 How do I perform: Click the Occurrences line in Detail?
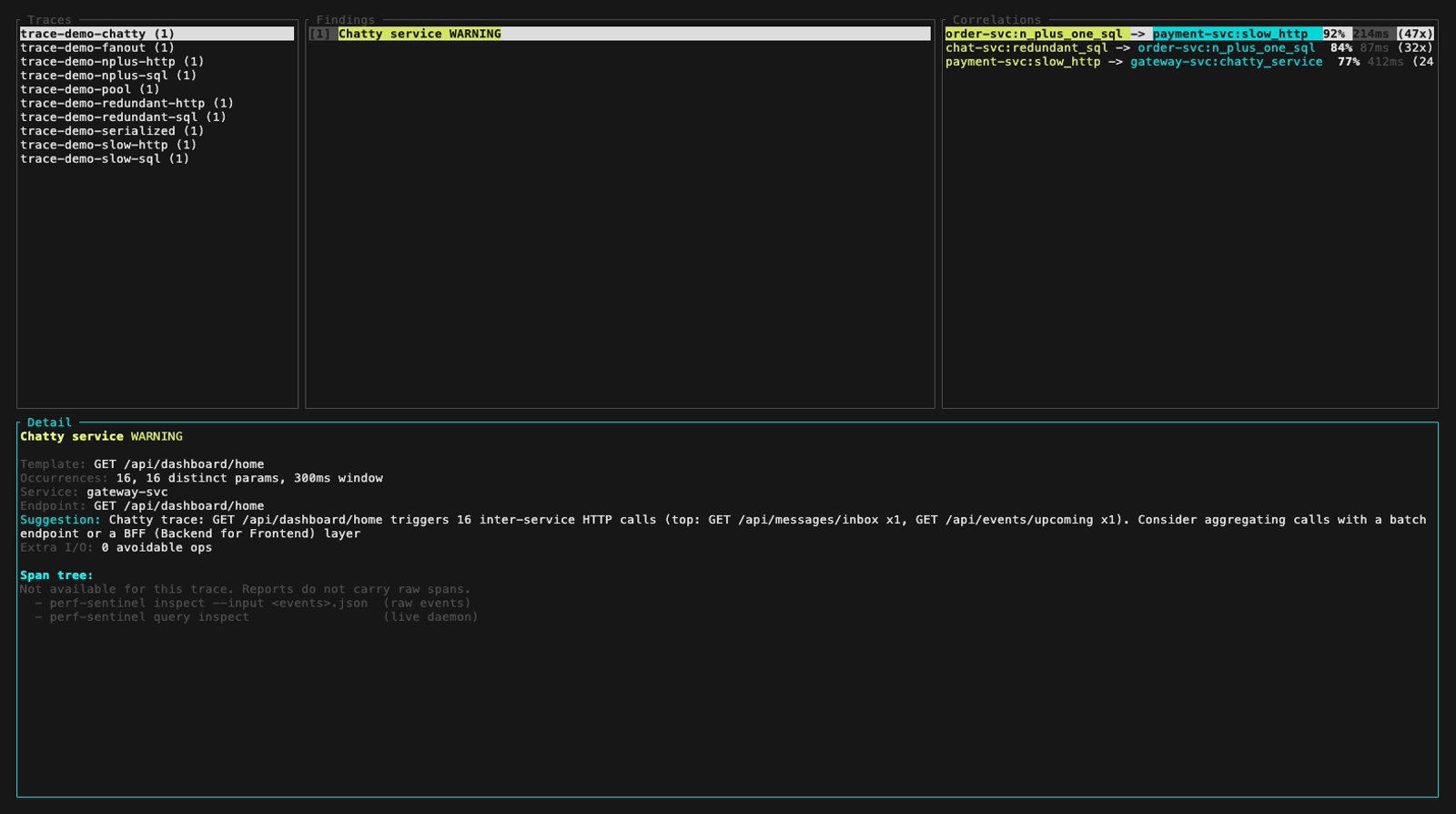(201, 478)
